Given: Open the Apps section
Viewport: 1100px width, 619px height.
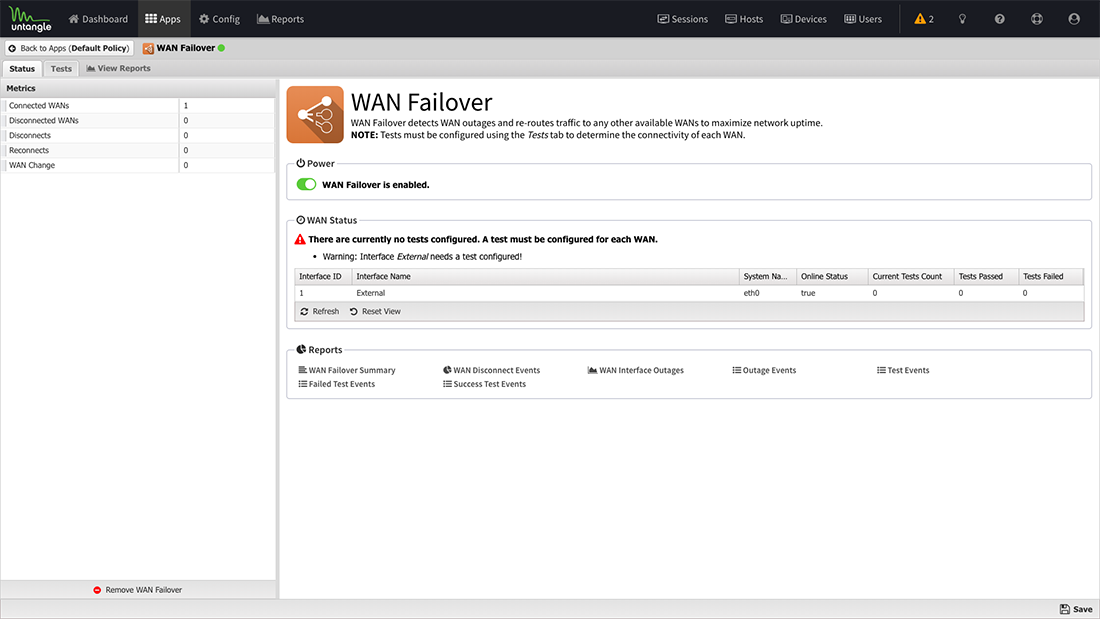Looking at the screenshot, I should (163, 19).
